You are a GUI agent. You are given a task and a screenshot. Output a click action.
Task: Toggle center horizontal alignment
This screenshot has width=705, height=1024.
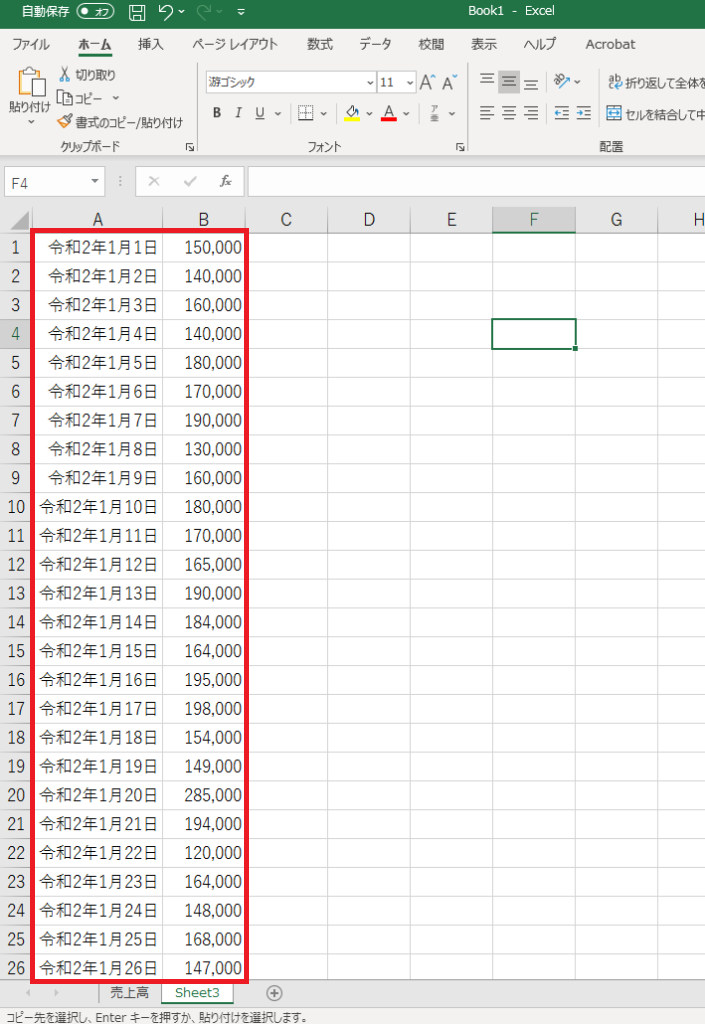click(x=509, y=113)
